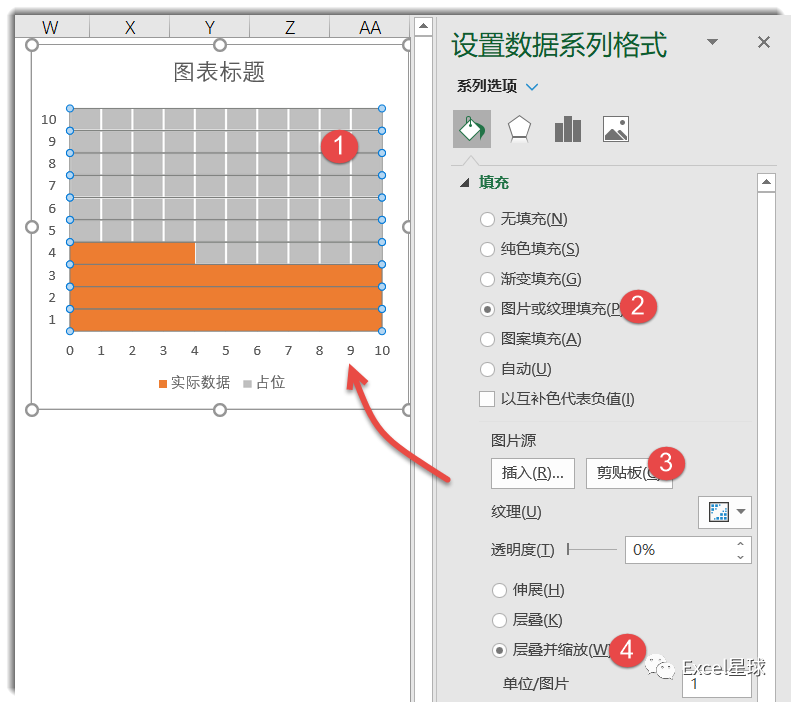Collapse the 填充 section

click(465, 183)
